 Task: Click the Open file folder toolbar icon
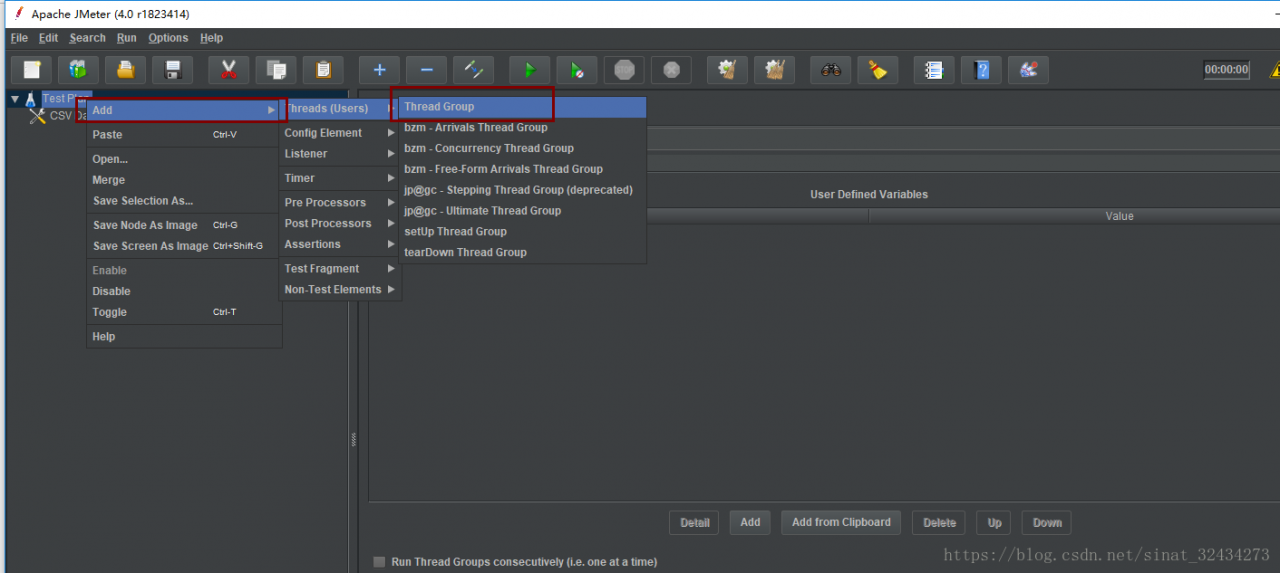125,70
